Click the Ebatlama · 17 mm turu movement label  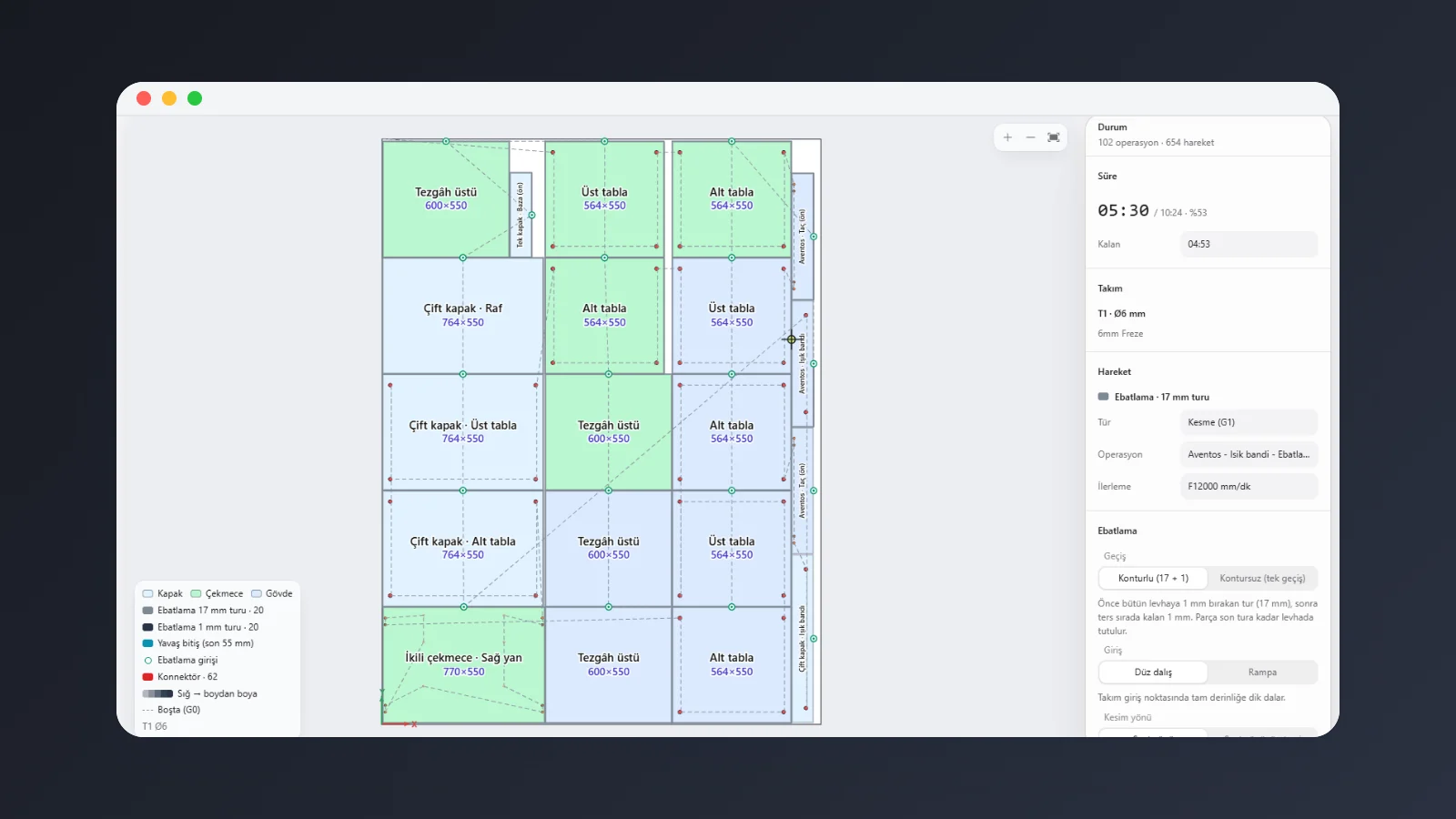point(1162,397)
